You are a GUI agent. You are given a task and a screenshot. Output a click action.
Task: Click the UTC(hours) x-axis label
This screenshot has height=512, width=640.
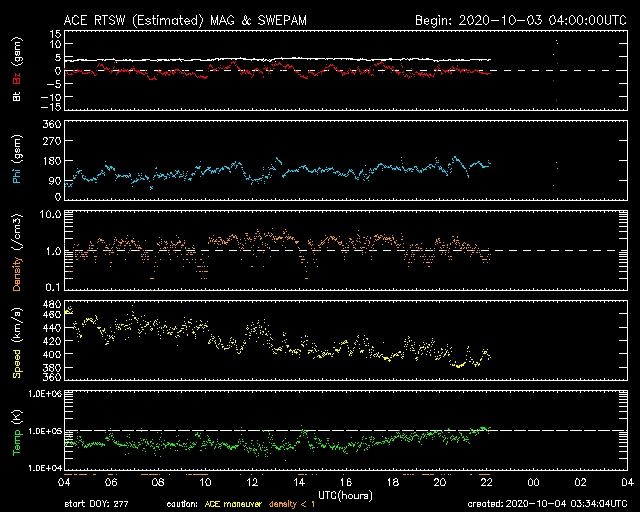(345, 494)
